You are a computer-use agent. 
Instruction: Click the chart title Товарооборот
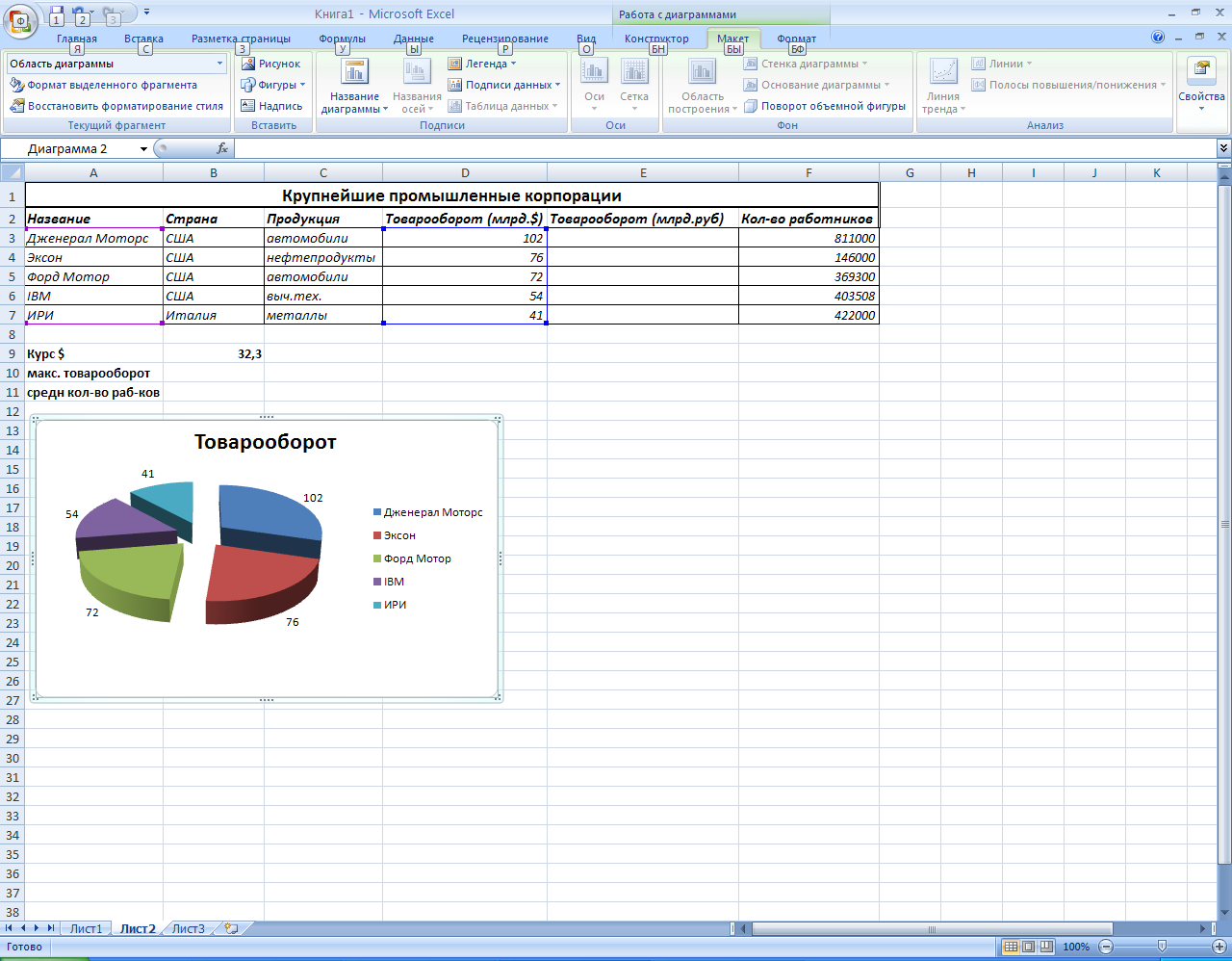pos(266,442)
